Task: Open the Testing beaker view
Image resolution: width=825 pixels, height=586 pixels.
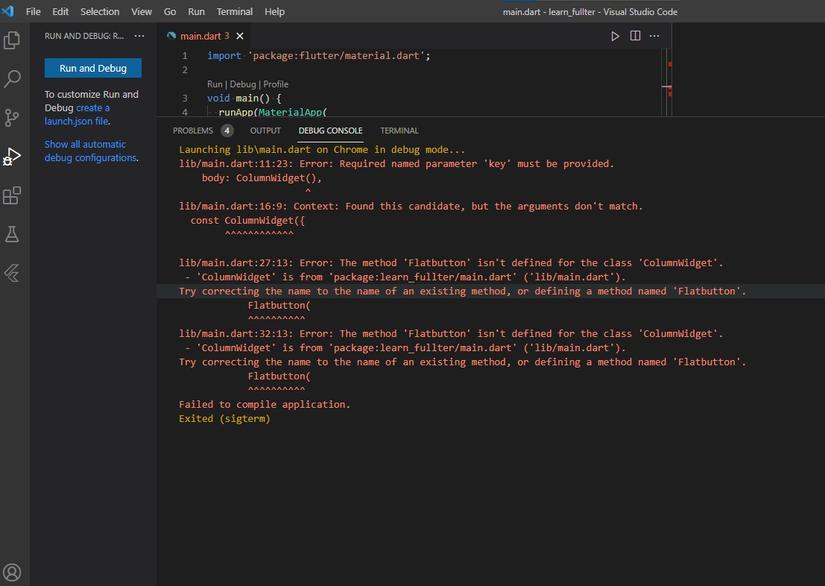Action: click(x=13, y=234)
